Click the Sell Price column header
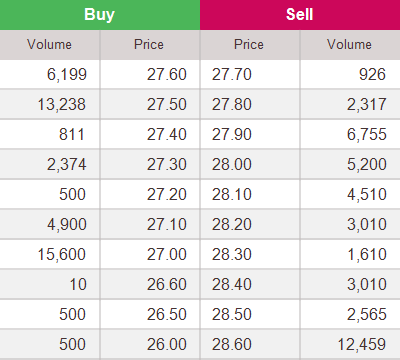The image size is (400, 360). [x=249, y=45]
